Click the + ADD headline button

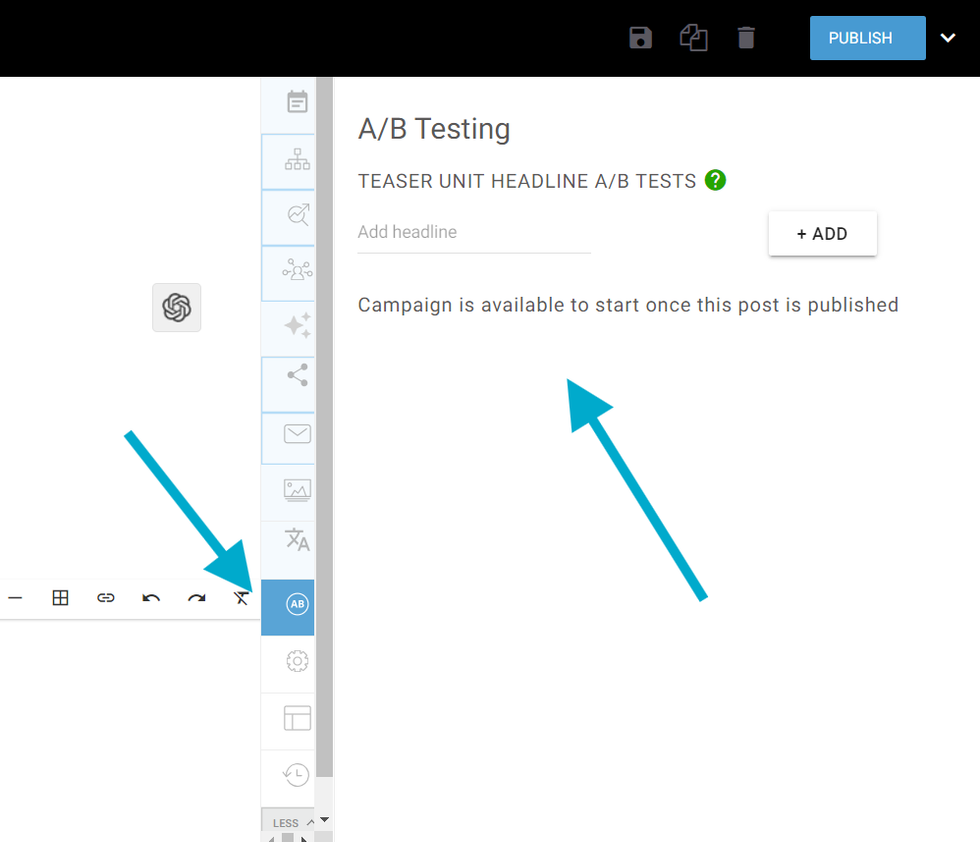(822, 234)
